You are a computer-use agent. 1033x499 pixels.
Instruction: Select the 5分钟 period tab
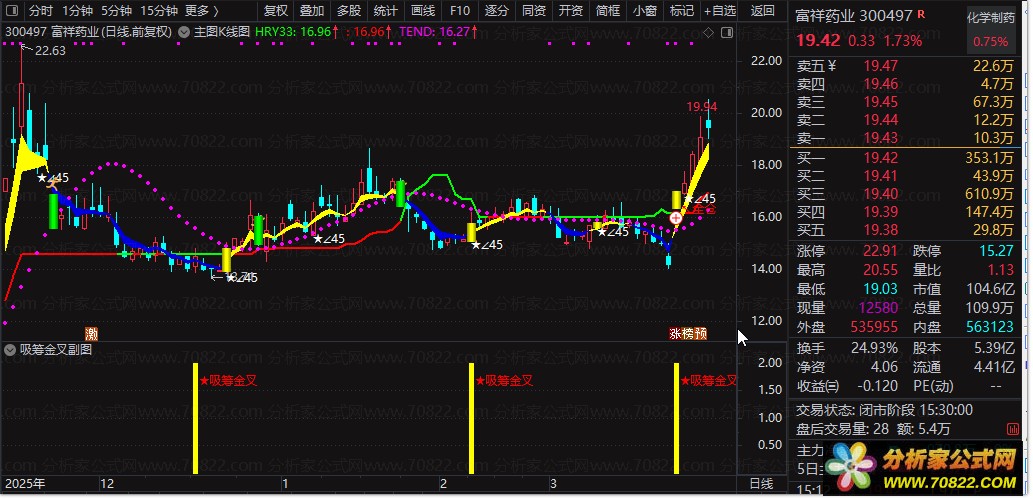pos(117,11)
